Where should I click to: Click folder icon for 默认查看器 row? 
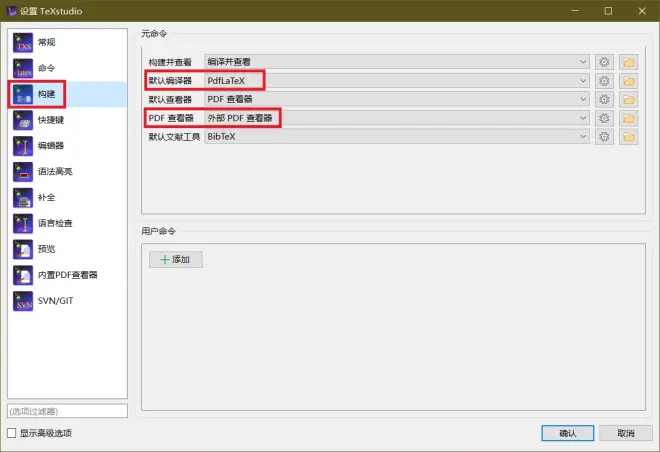pos(628,99)
